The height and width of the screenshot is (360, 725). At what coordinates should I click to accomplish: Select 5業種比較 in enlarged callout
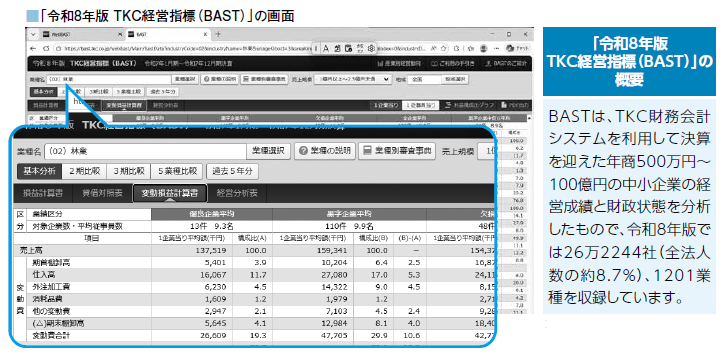pyautogui.click(x=177, y=171)
